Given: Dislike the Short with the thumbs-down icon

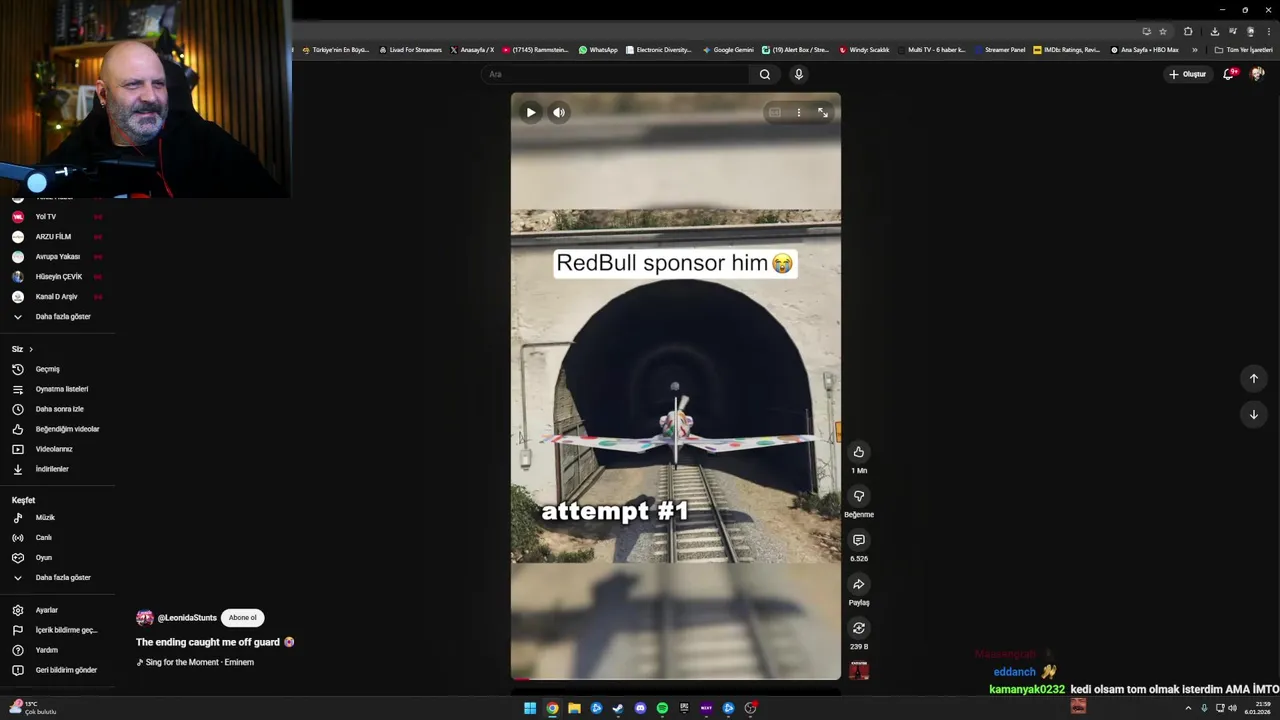Looking at the screenshot, I should pos(859,496).
